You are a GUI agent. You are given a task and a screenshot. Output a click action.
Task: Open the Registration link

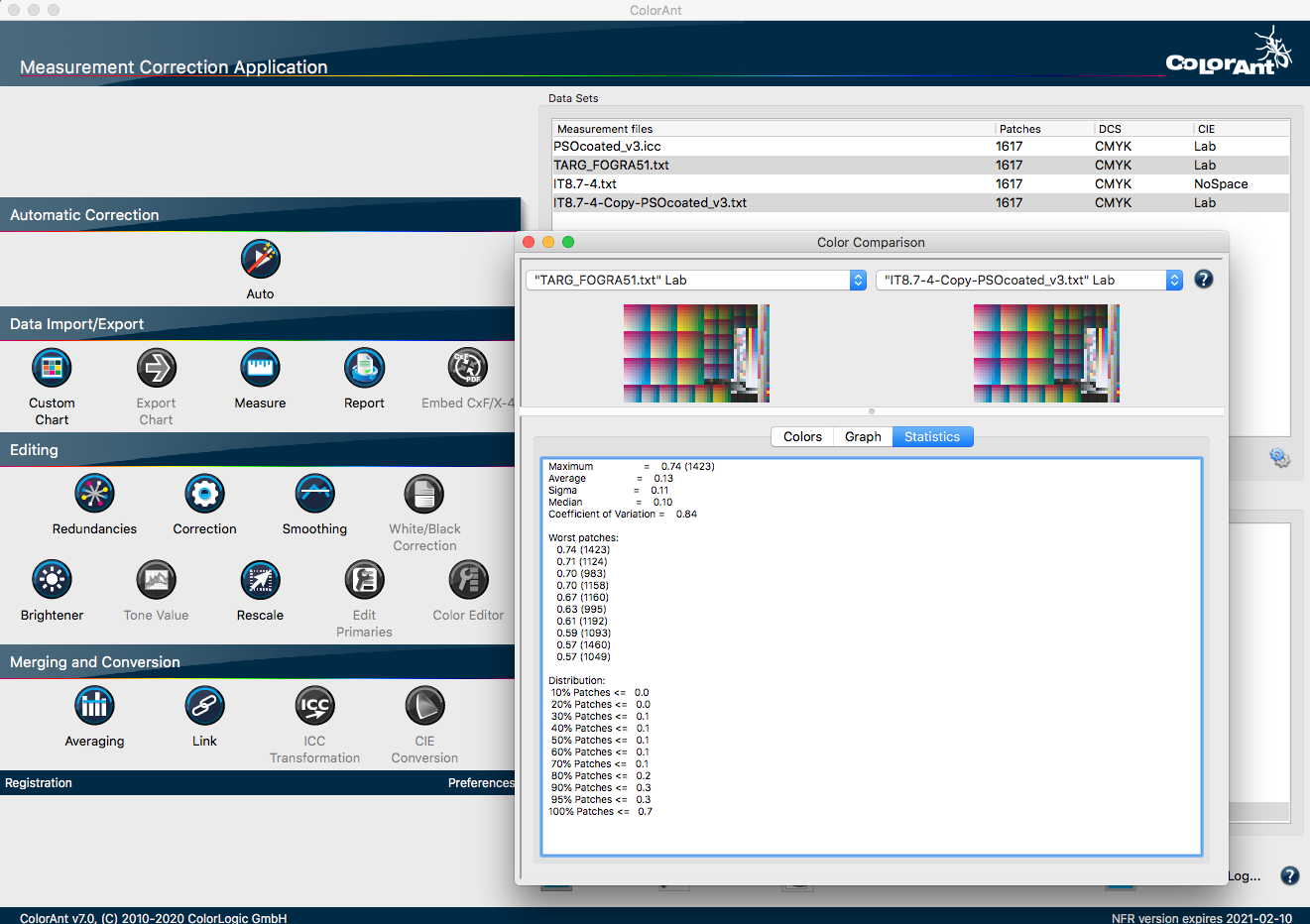[x=39, y=783]
